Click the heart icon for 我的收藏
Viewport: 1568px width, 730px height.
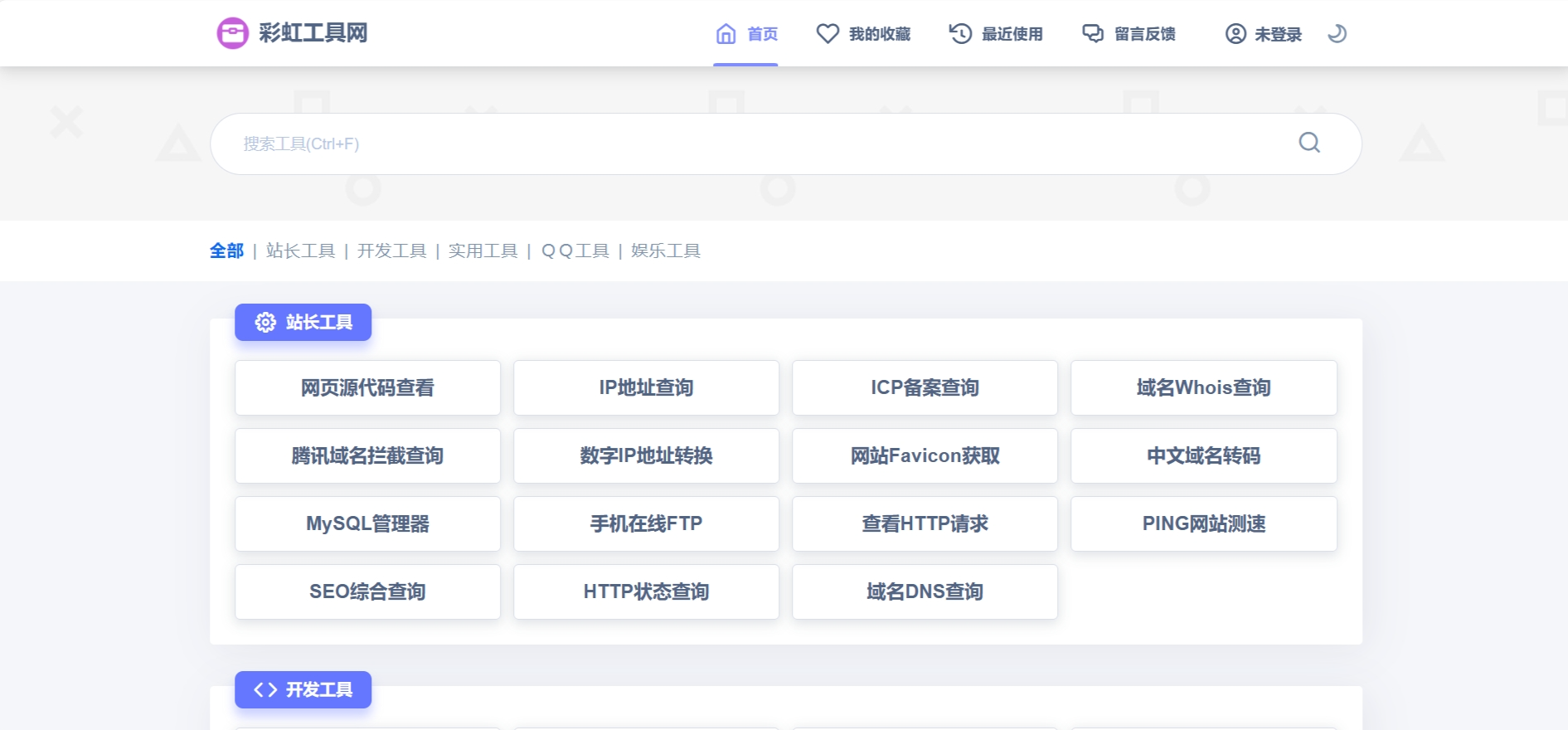point(828,34)
